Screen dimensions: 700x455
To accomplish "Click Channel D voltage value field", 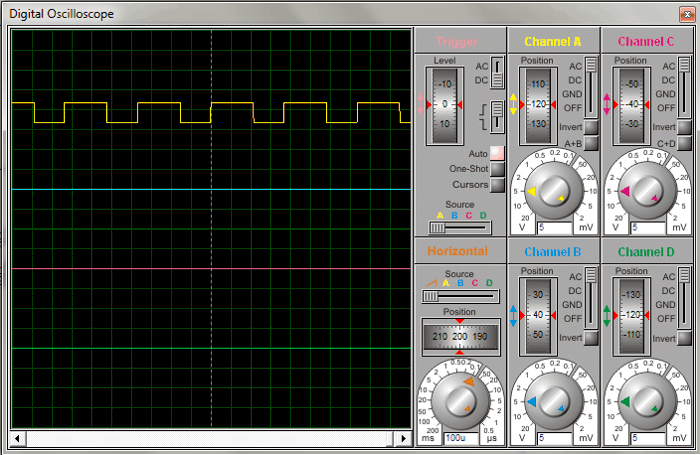I will (648, 438).
